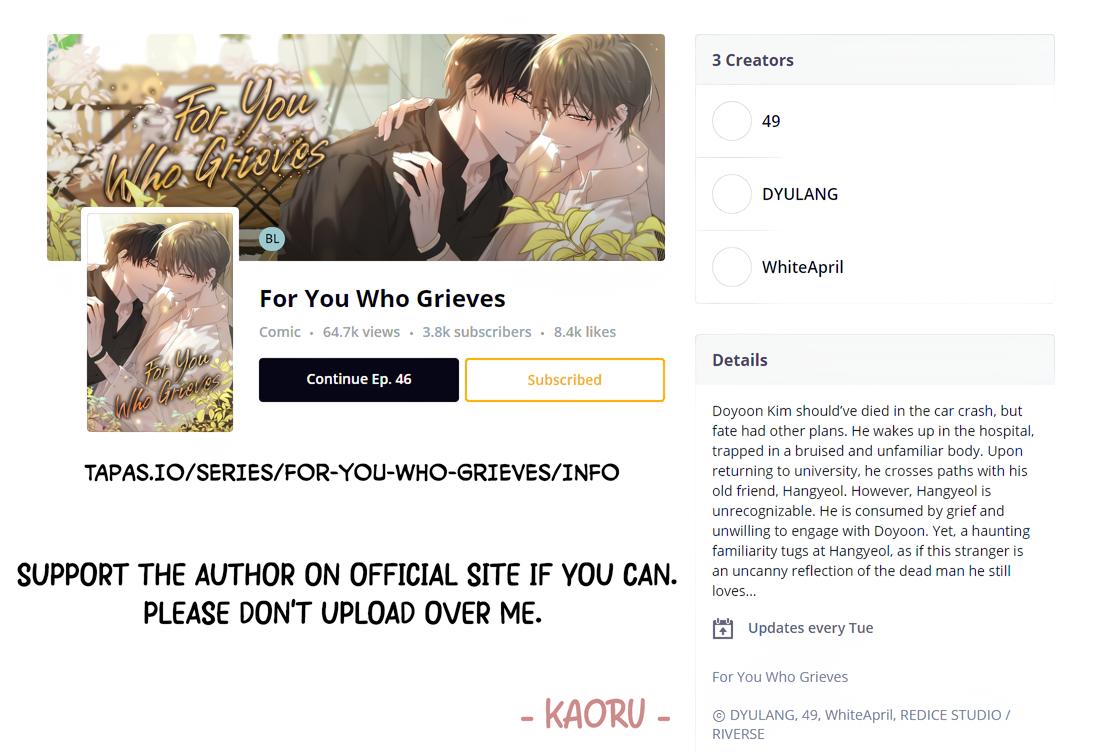Click the series cover thumbnail

click(160, 322)
